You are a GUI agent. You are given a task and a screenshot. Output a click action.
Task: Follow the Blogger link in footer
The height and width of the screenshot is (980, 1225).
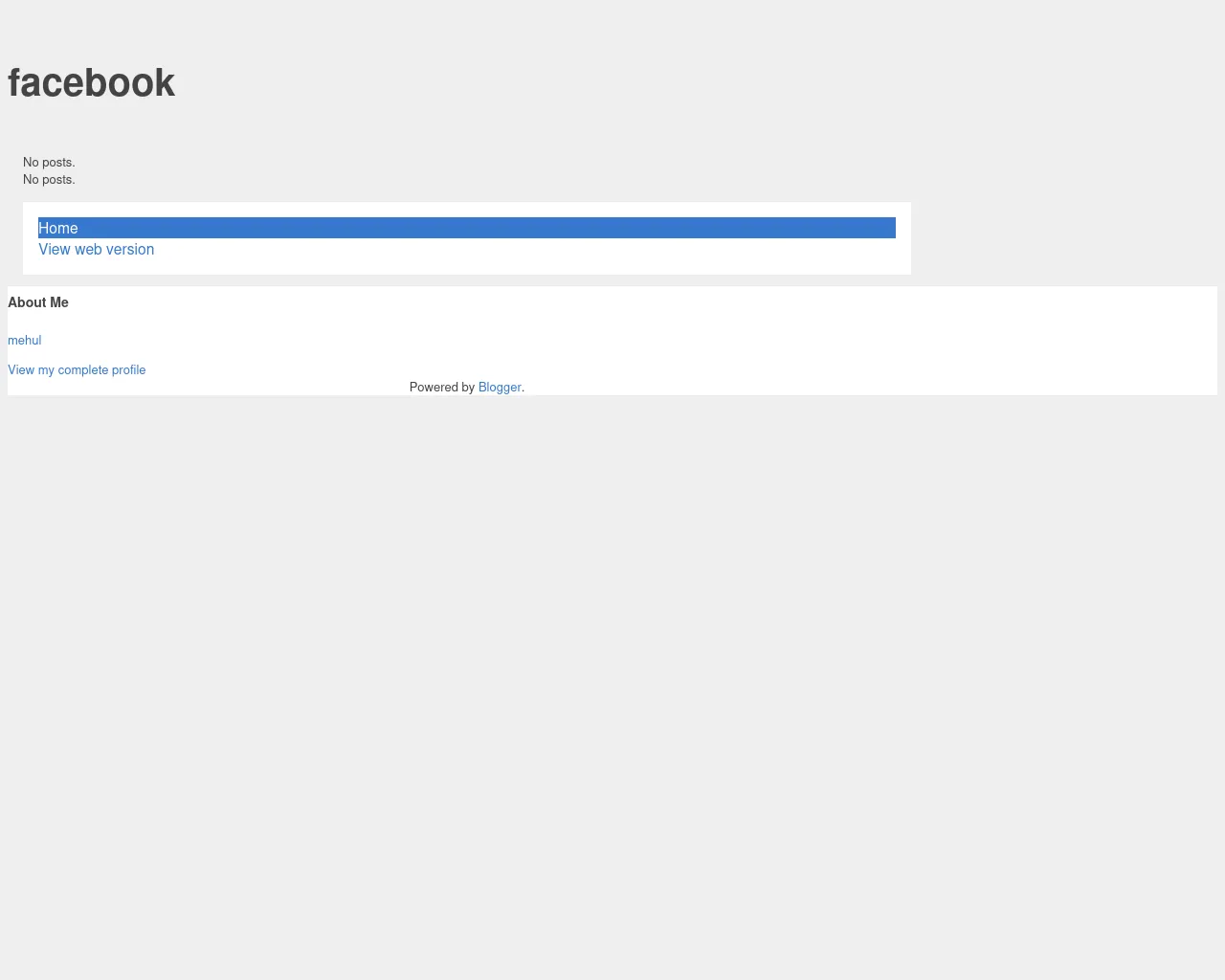tap(500, 387)
